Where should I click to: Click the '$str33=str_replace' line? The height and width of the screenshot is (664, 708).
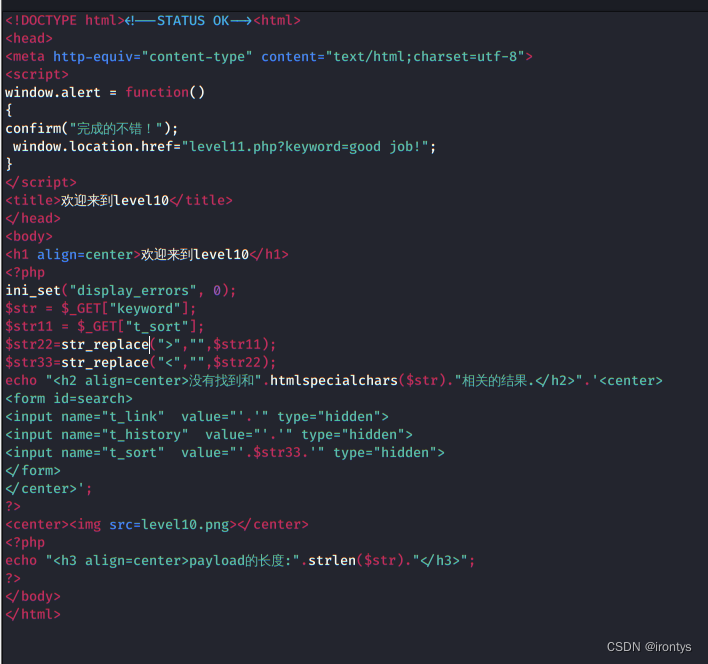(x=140, y=362)
